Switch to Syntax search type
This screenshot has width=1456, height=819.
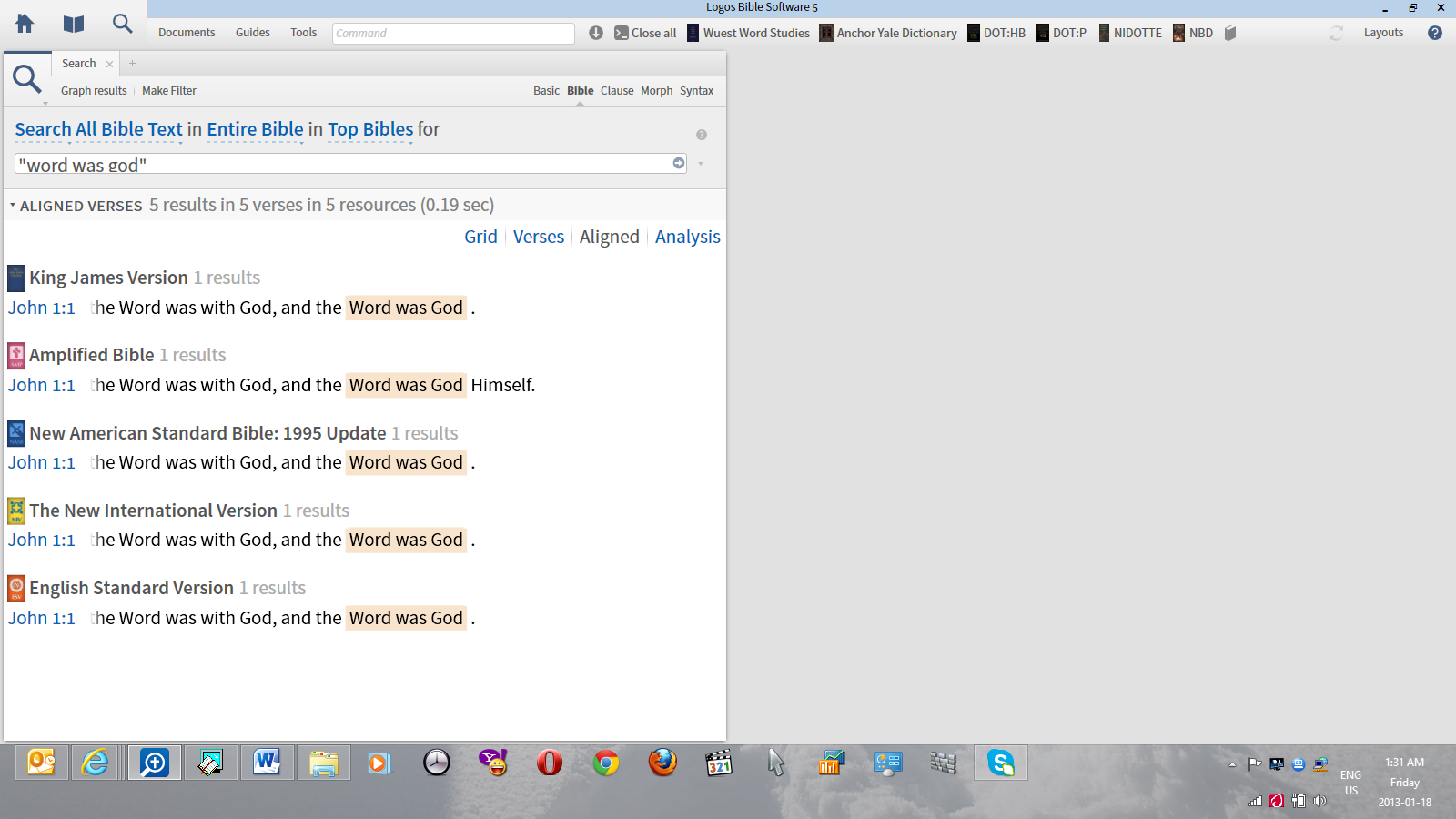(x=696, y=91)
